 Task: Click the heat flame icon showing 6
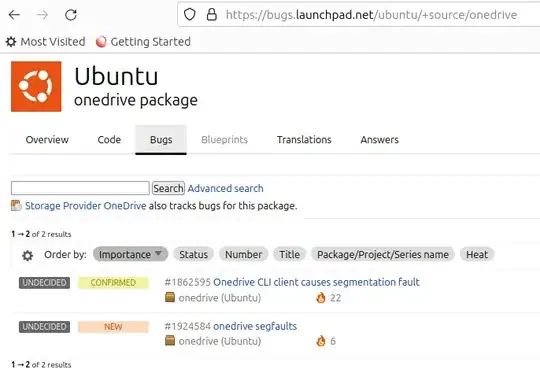pos(321,341)
